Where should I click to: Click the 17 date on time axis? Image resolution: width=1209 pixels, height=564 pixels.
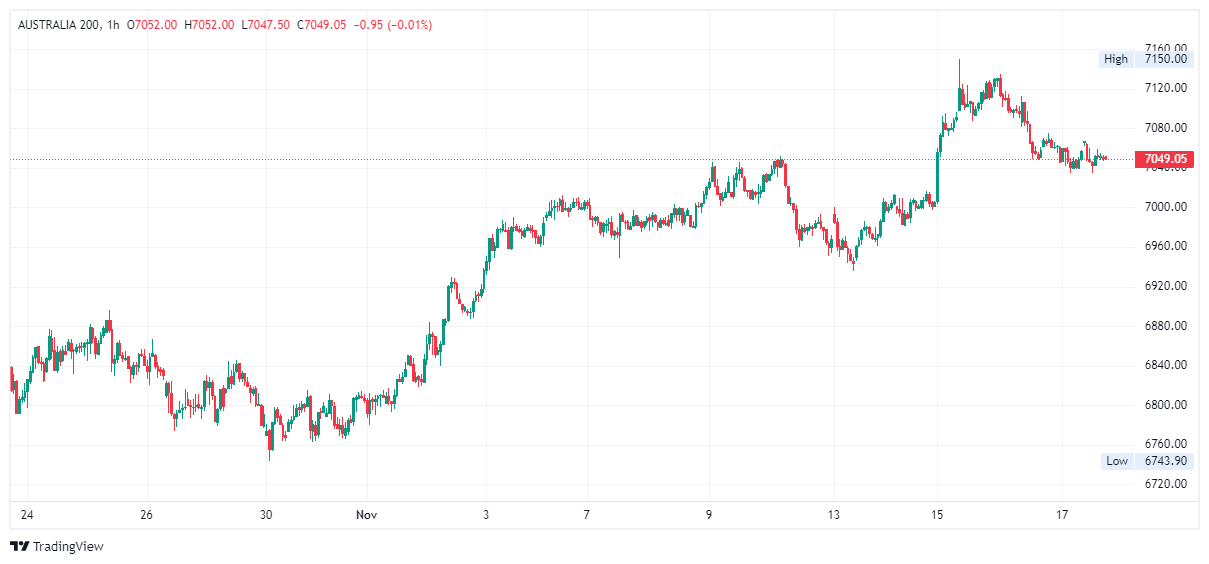click(1062, 515)
